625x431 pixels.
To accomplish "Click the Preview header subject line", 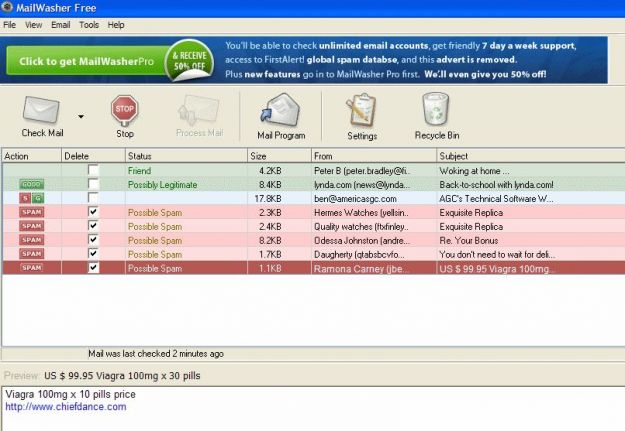I will click(122, 376).
